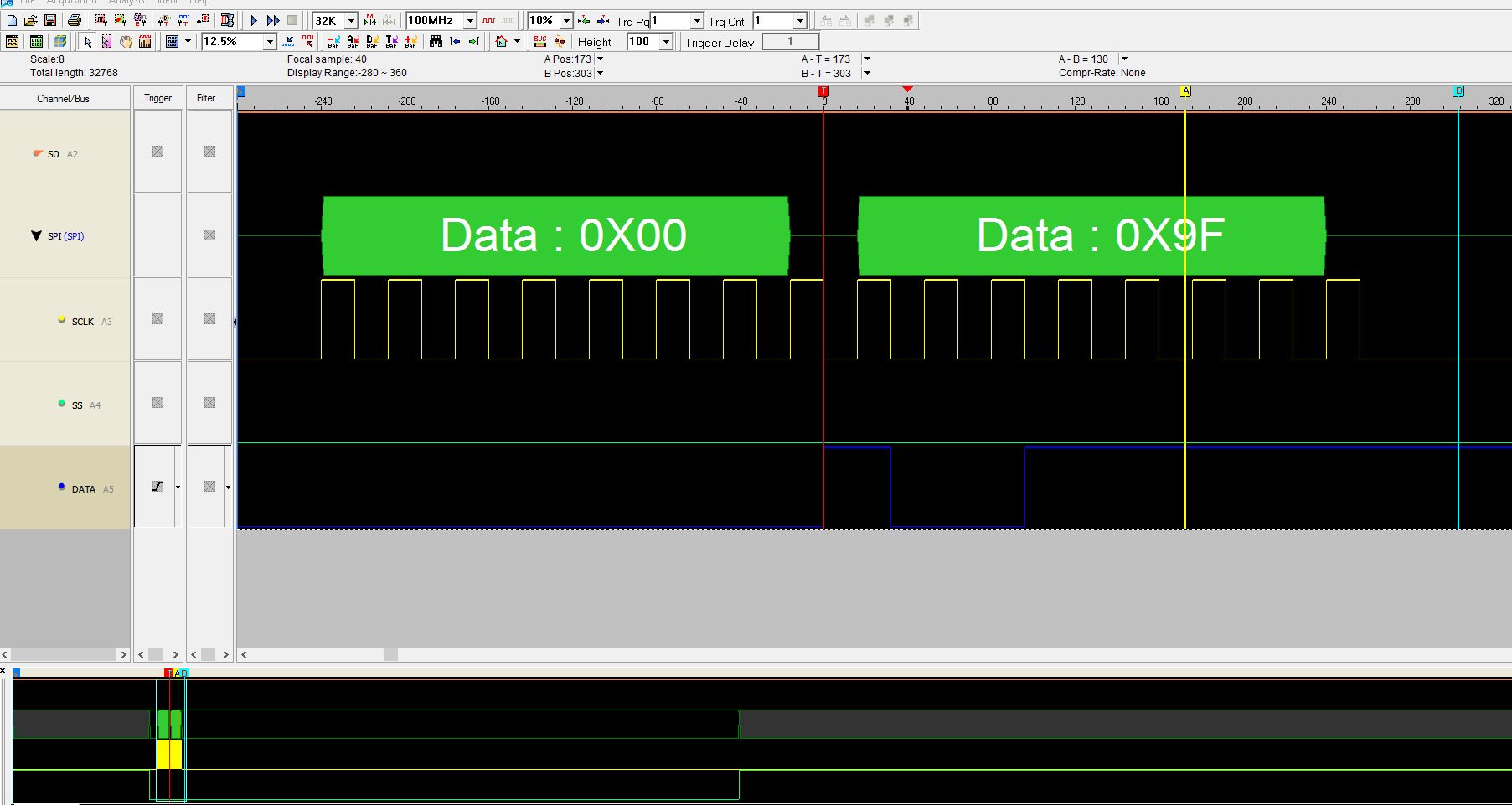Open the 10% trigger position dropdown
Image resolution: width=1512 pixels, height=805 pixels.
point(566,21)
